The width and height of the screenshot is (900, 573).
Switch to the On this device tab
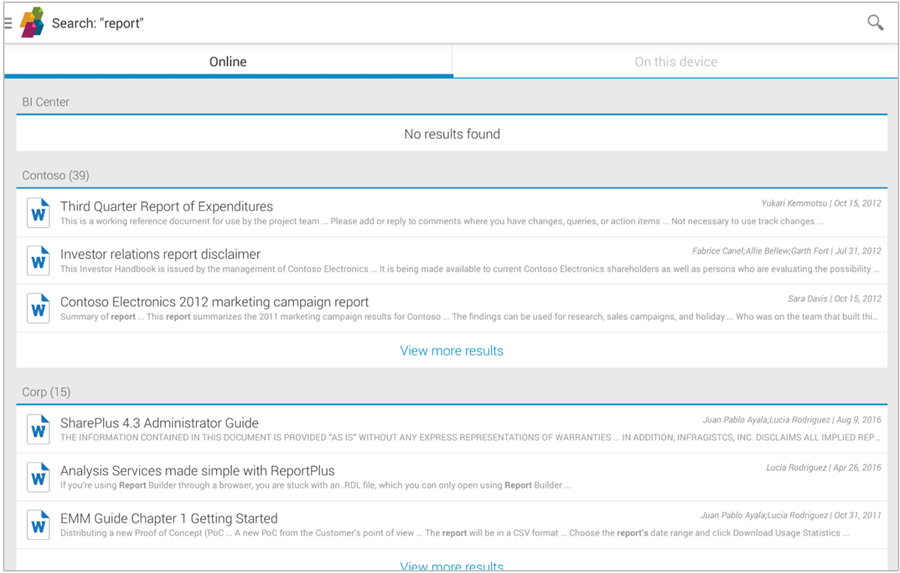(676, 61)
